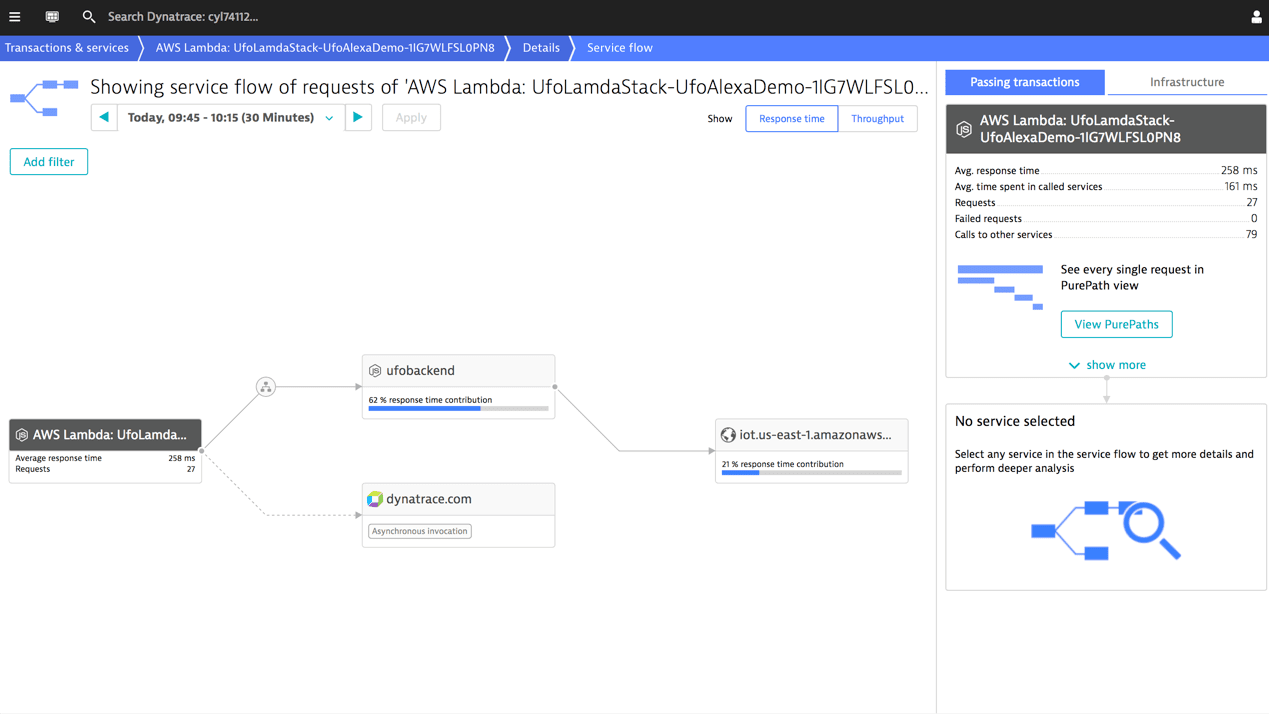Screen dimensions: 1269x714
Task: Switch to Response time view
Action: coord(792,119)
